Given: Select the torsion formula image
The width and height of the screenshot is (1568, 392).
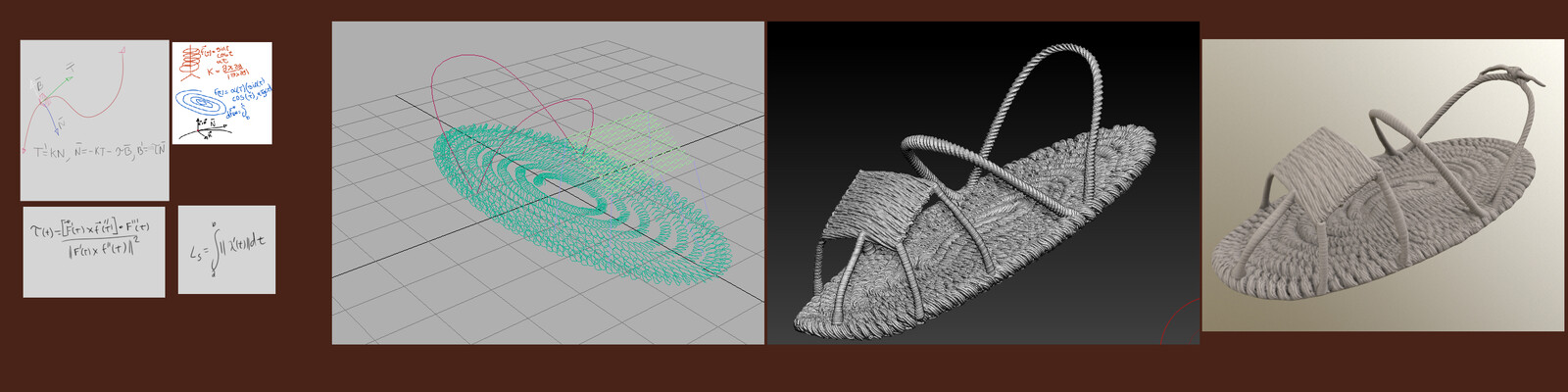Looking at the screenshot, I should [x=94, y=252].
